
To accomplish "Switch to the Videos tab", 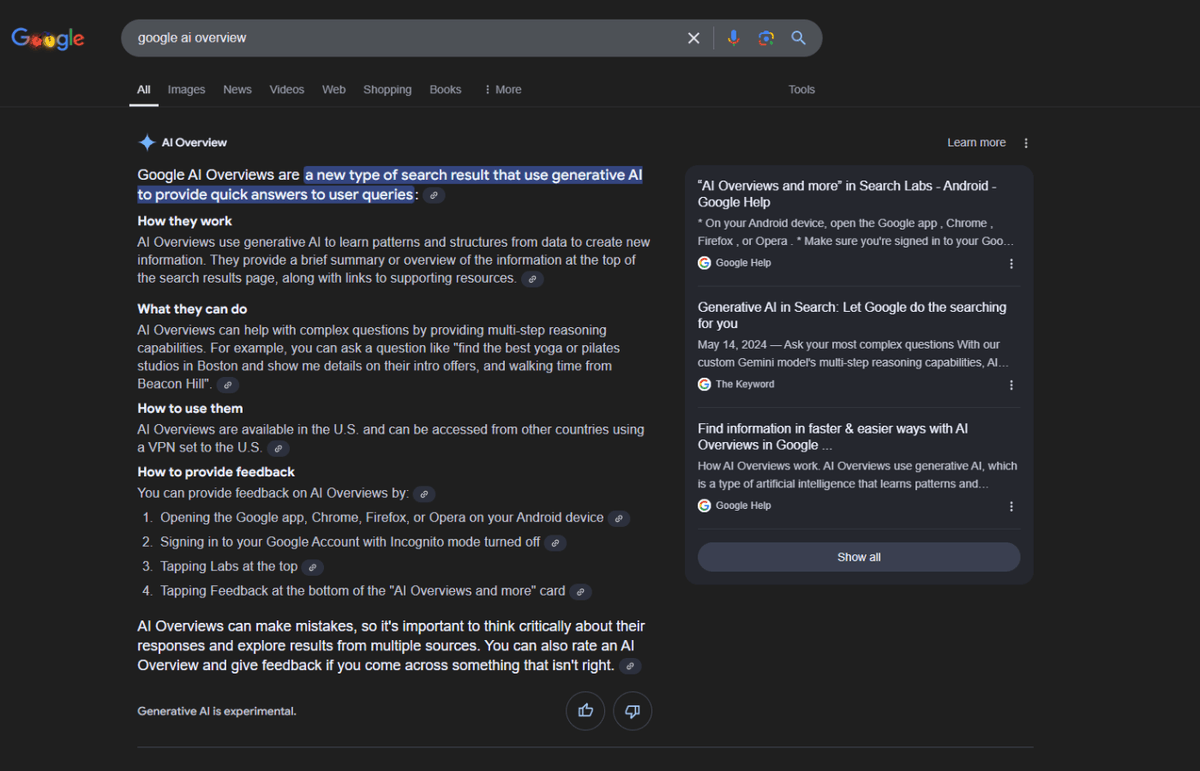I will (287, 90).
